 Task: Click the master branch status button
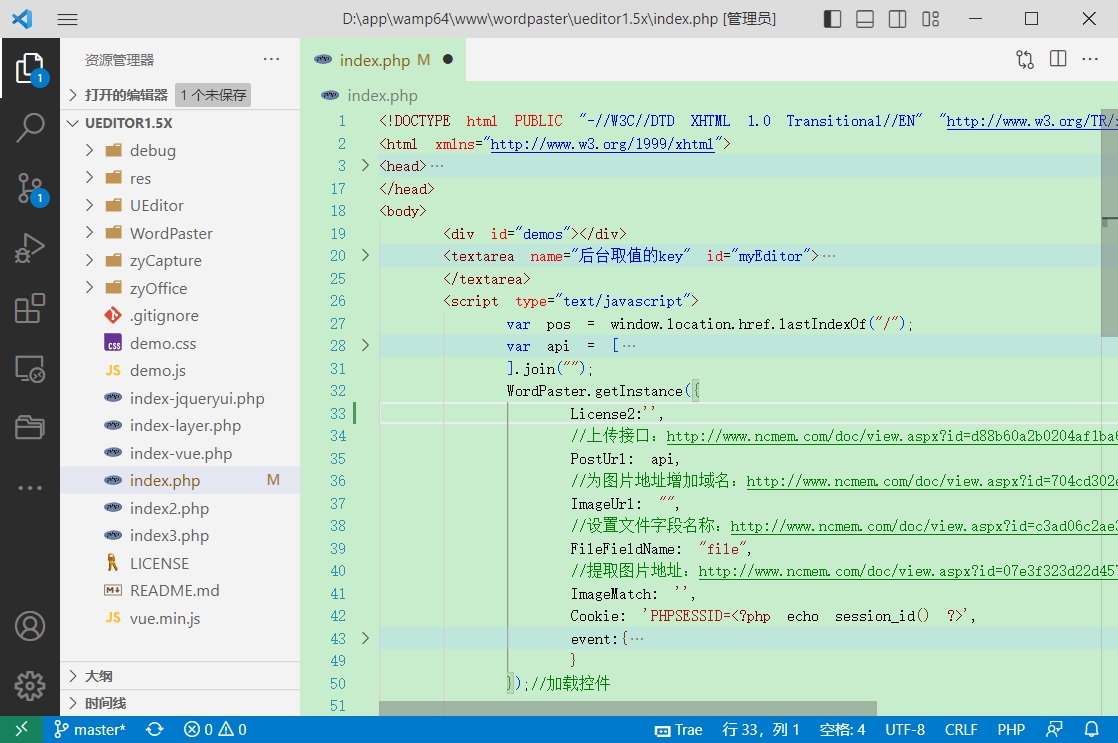[90, 730]
